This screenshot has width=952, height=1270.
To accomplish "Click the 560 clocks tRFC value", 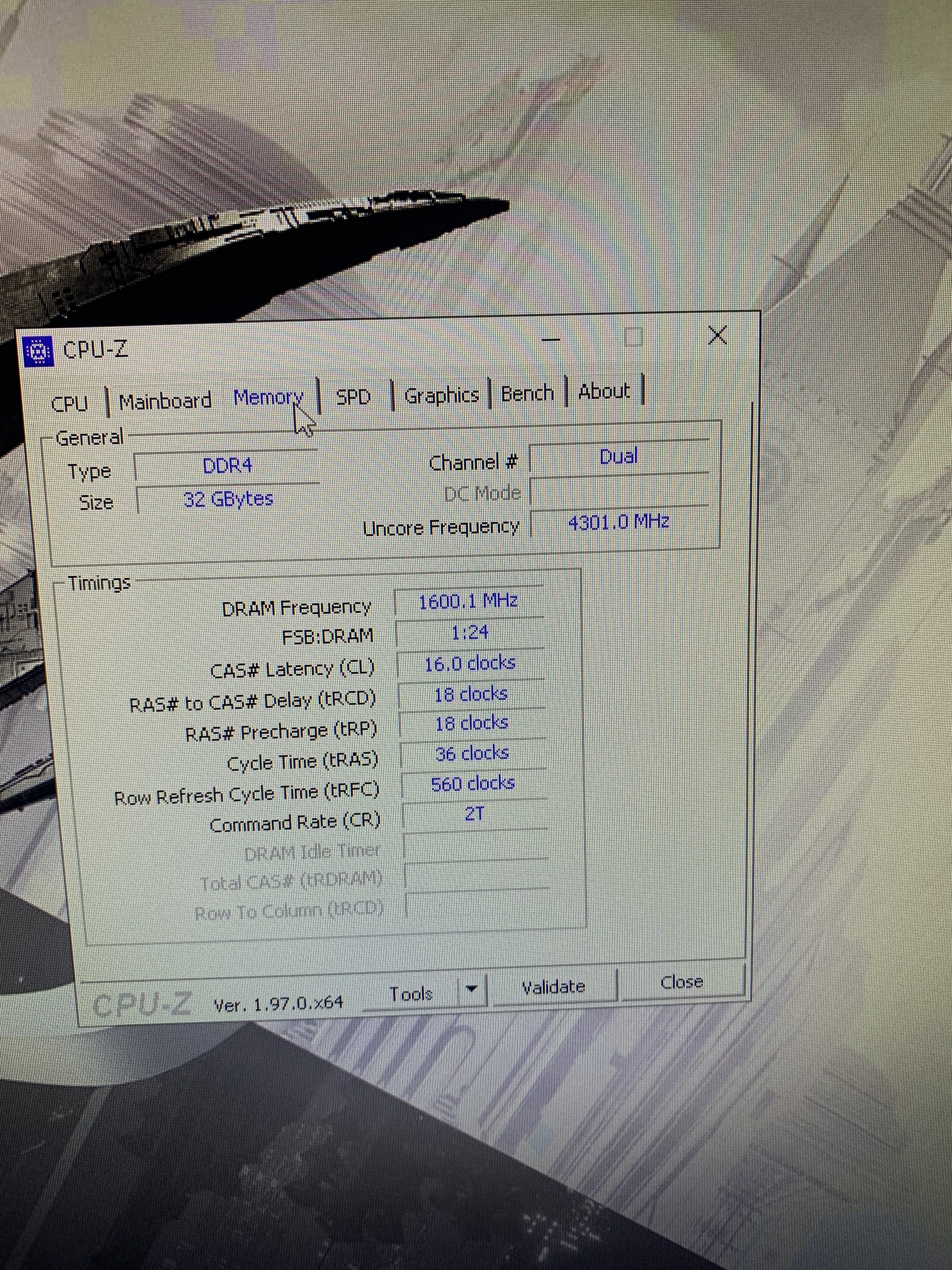I will pos(473,784).
